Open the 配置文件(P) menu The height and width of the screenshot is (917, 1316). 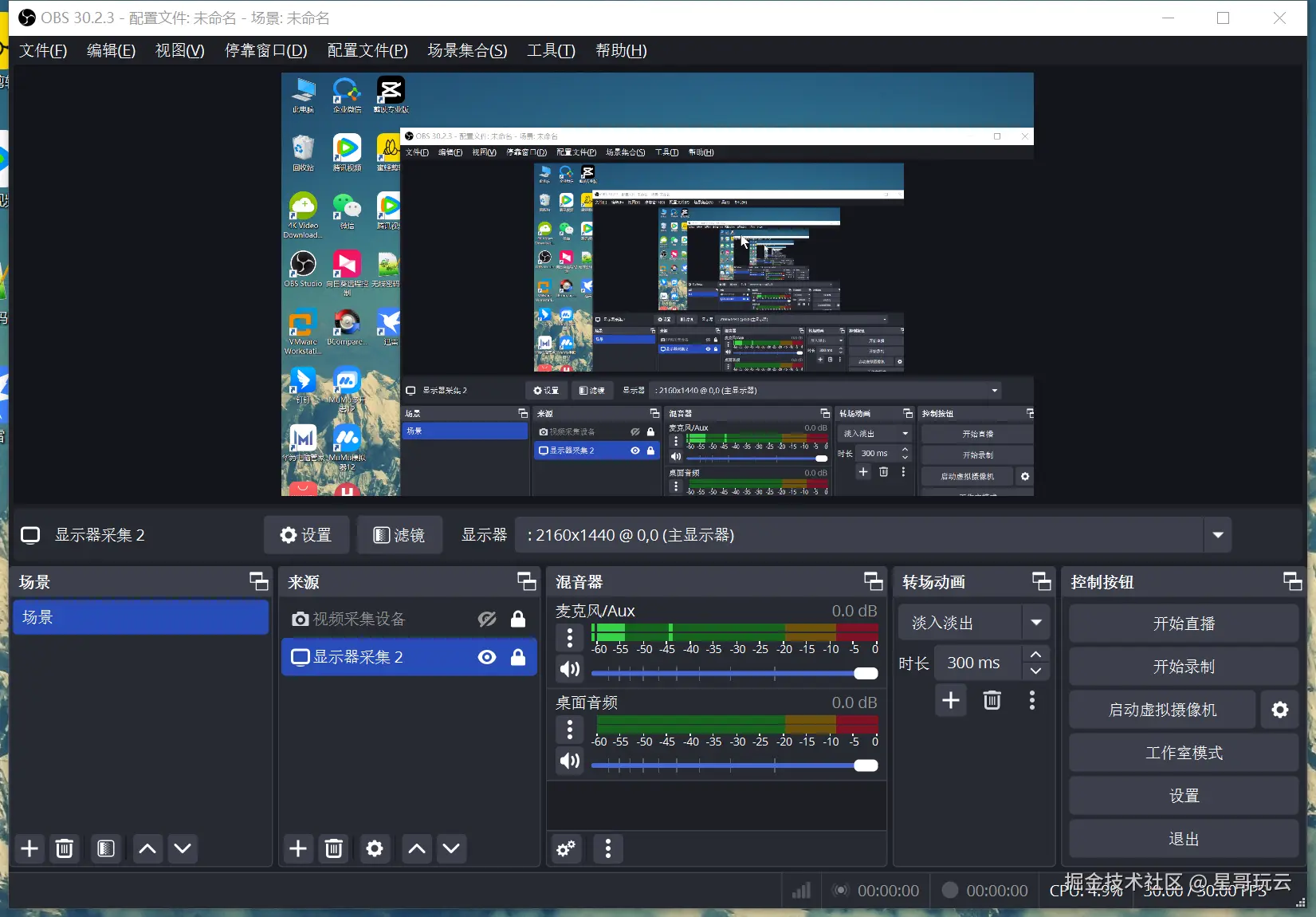click(367, 50)
